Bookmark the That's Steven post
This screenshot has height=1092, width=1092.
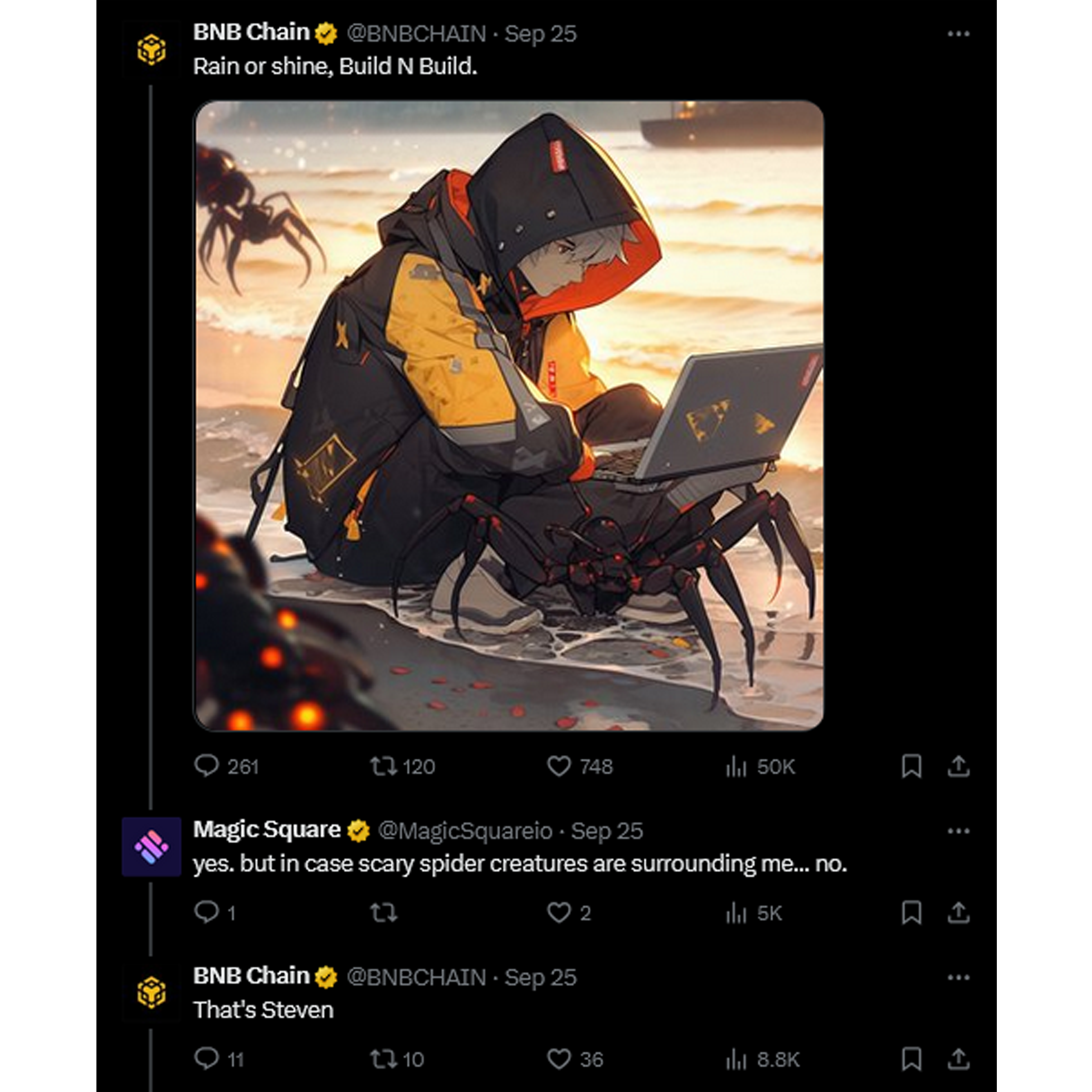[x=911, y=1059]
